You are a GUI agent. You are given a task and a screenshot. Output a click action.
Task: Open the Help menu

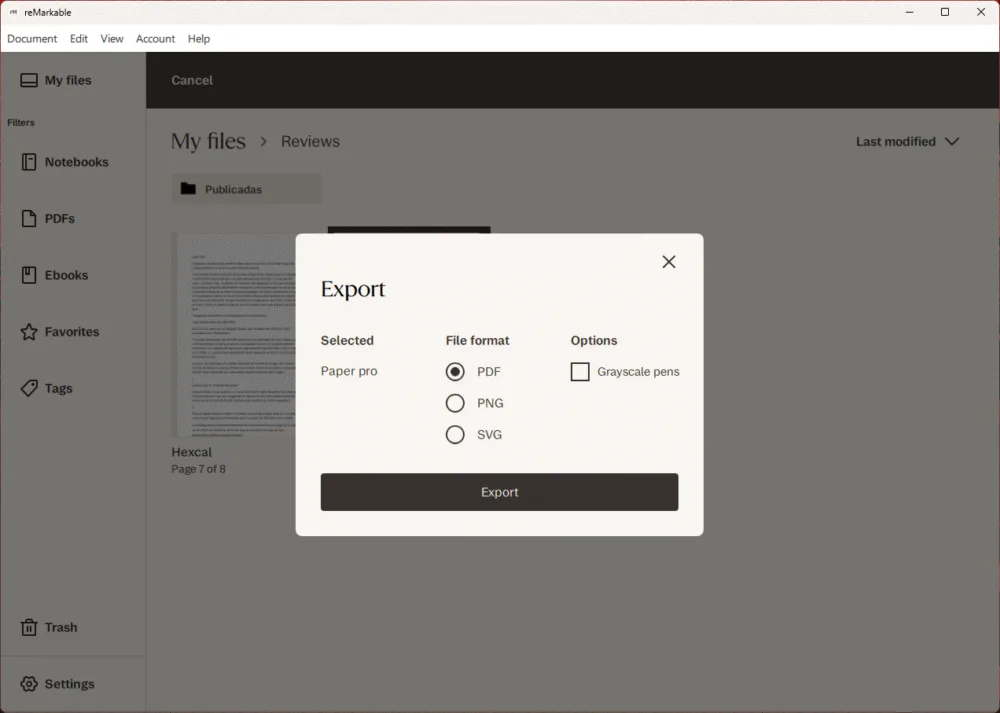click(x=198, y=39)
